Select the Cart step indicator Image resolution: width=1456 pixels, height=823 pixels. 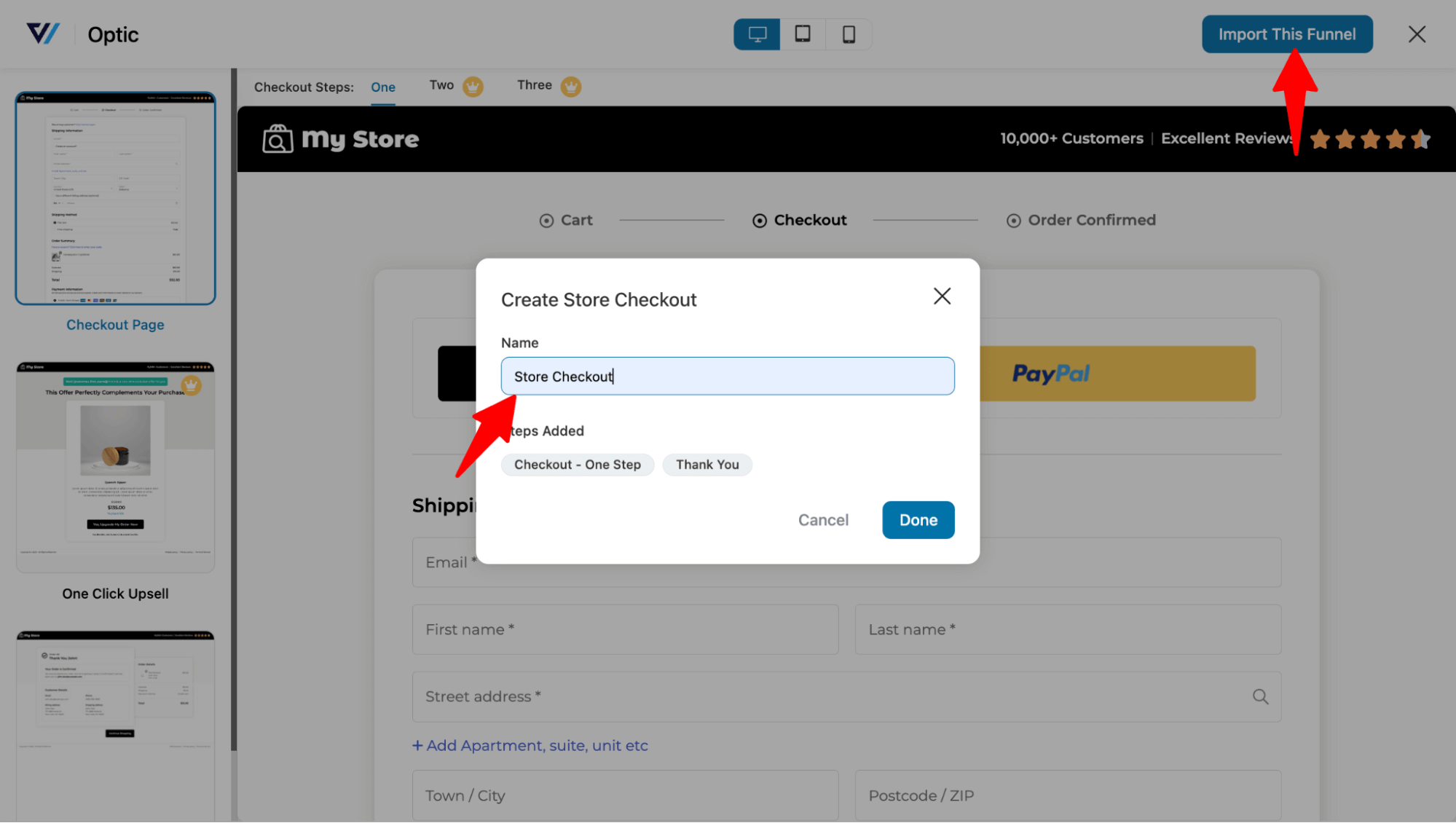point(566,220)
